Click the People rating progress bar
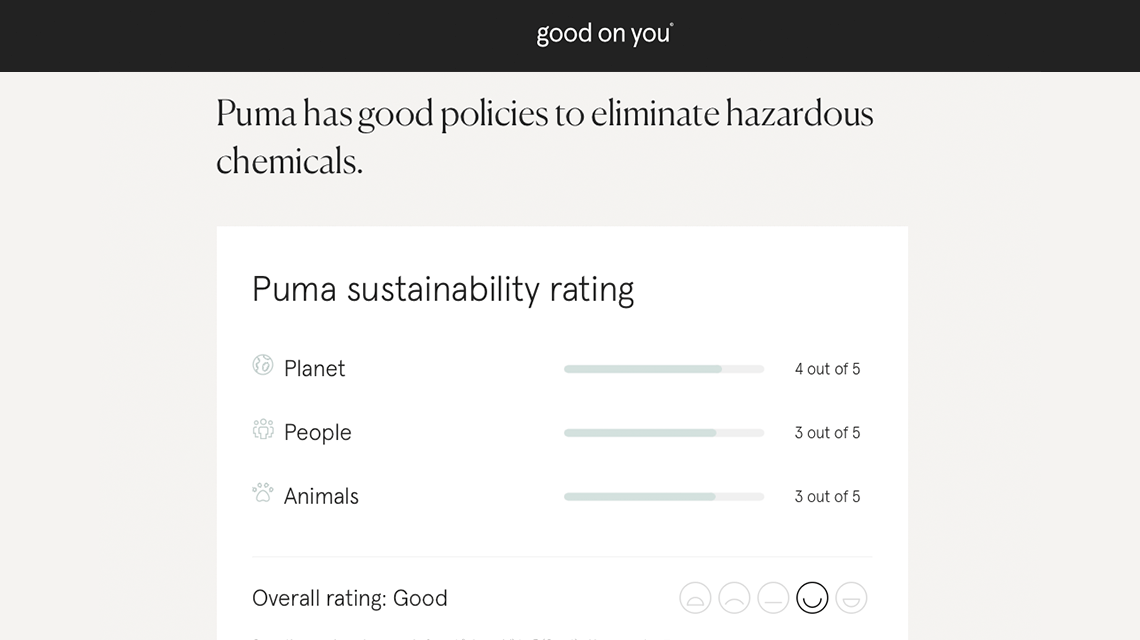 click(x=663, y=433)
